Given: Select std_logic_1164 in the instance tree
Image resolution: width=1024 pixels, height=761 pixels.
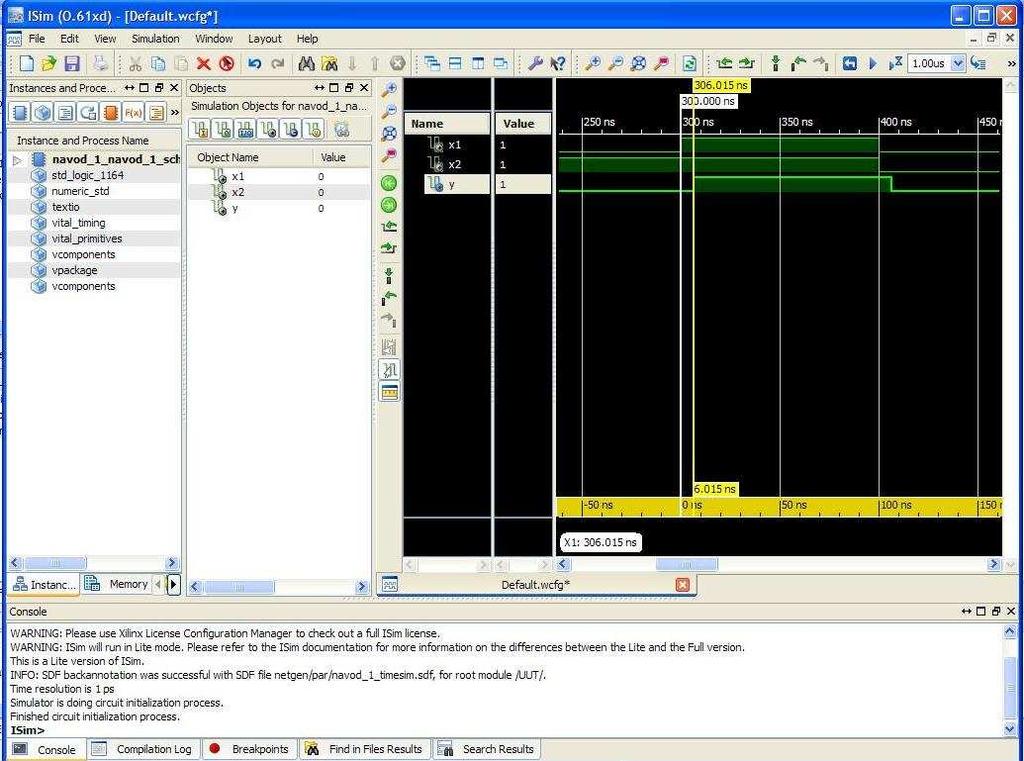Looking at the screenshot, I should [88, 175].
